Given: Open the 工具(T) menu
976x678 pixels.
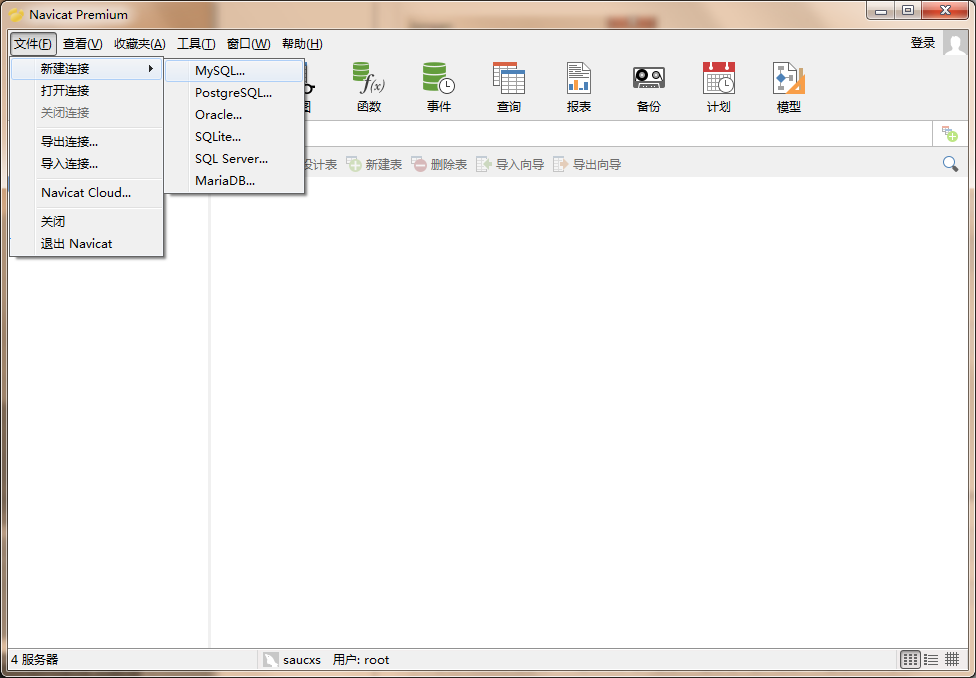Looking at the screenshot, I should pos(196,44).
